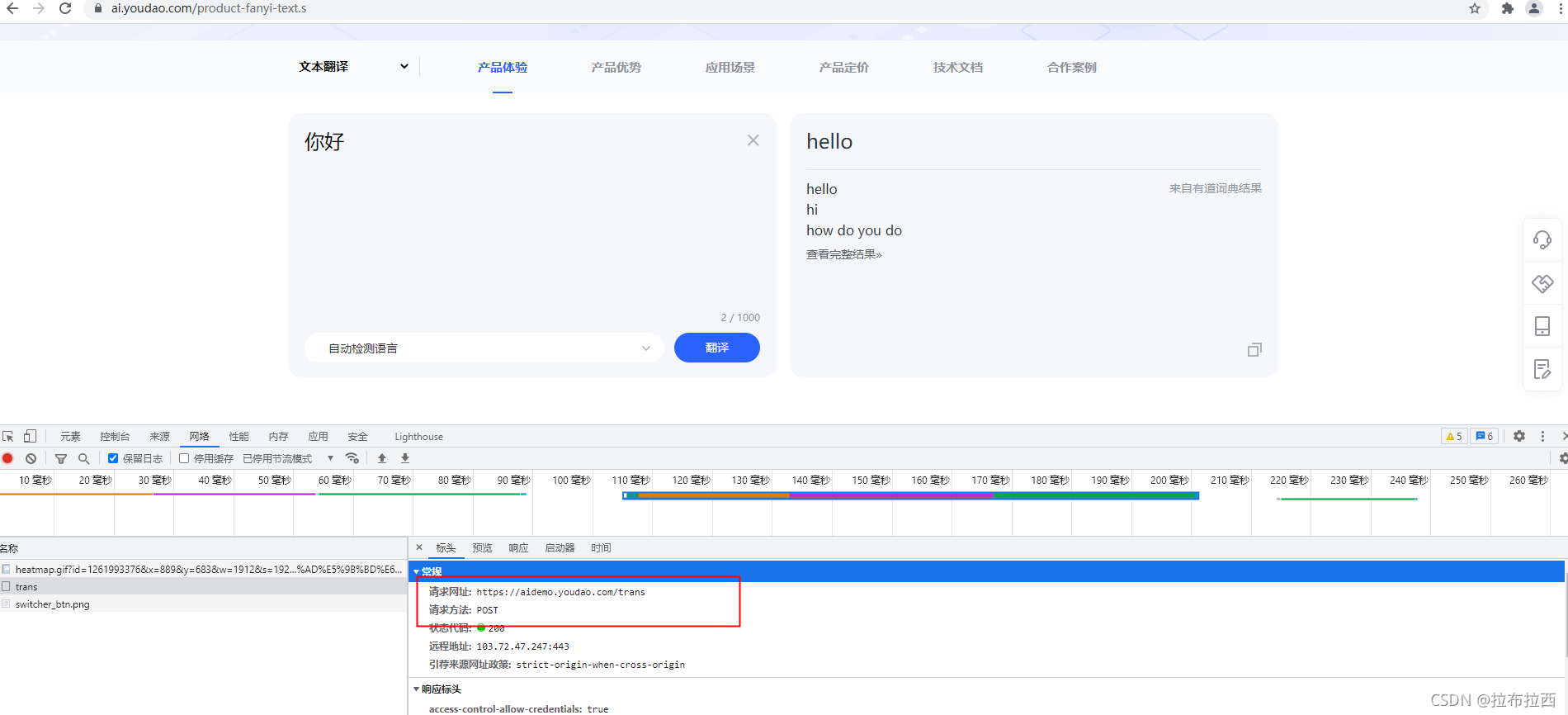Copy the translation result with the copy icon

tap(1254, 350)
